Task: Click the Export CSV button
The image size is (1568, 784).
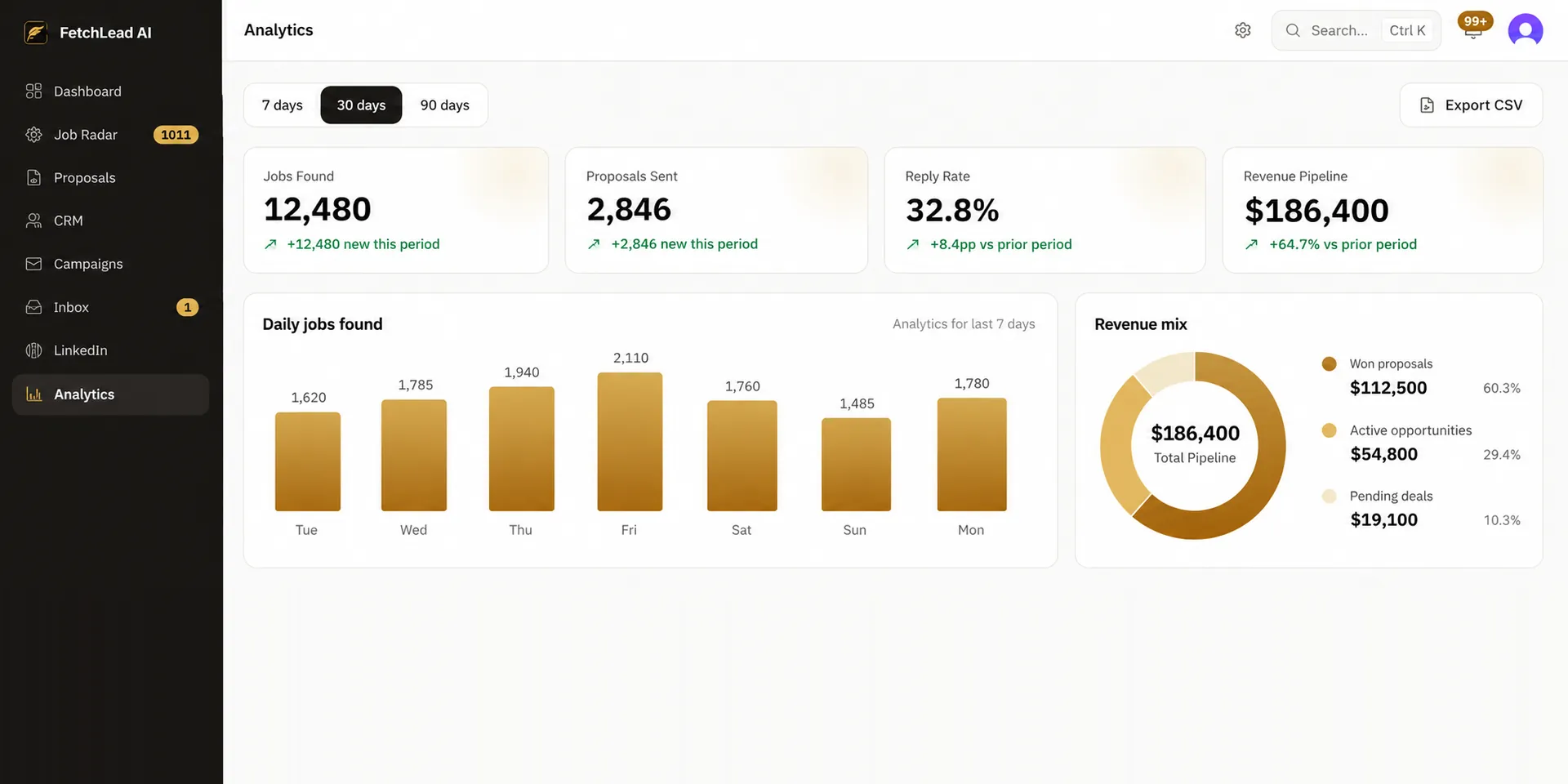Action: click(x=1471, y=105)
